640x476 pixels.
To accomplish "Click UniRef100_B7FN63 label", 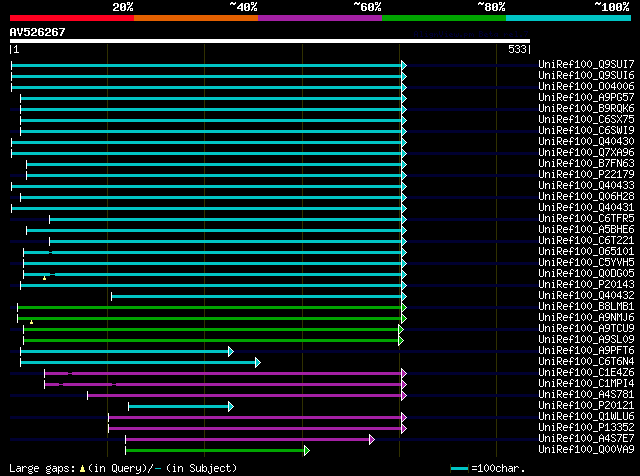I will [x=586, y=163].
